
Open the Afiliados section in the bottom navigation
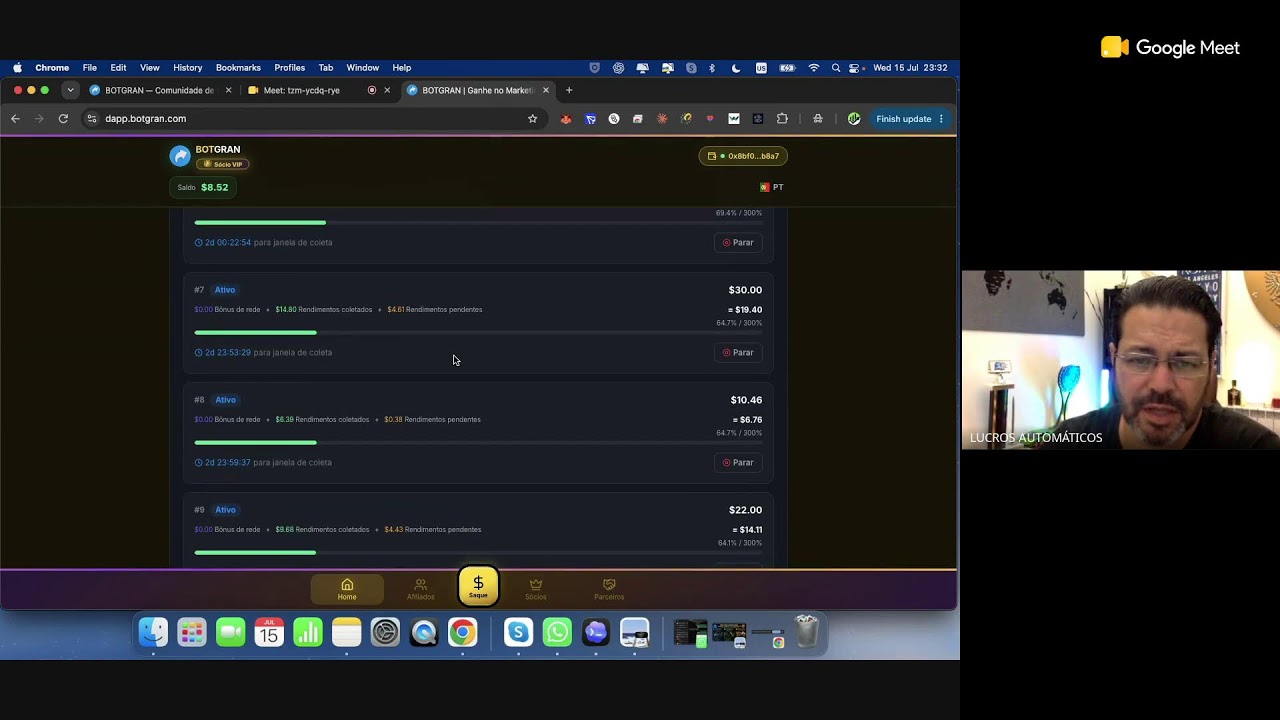pyautogui.click(x=420, y=589)
